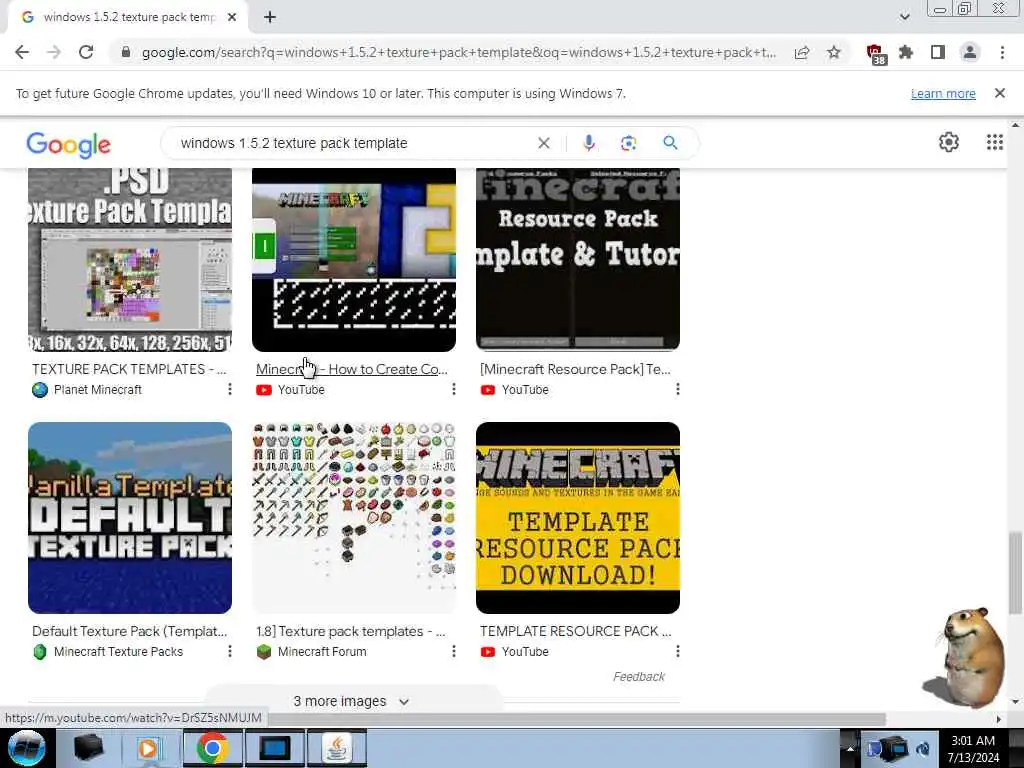The width and height of the screenshot is (1024, 768).
Task: Open [Minecraft Resource Pack] Te... result title
Action: [575, 369]
